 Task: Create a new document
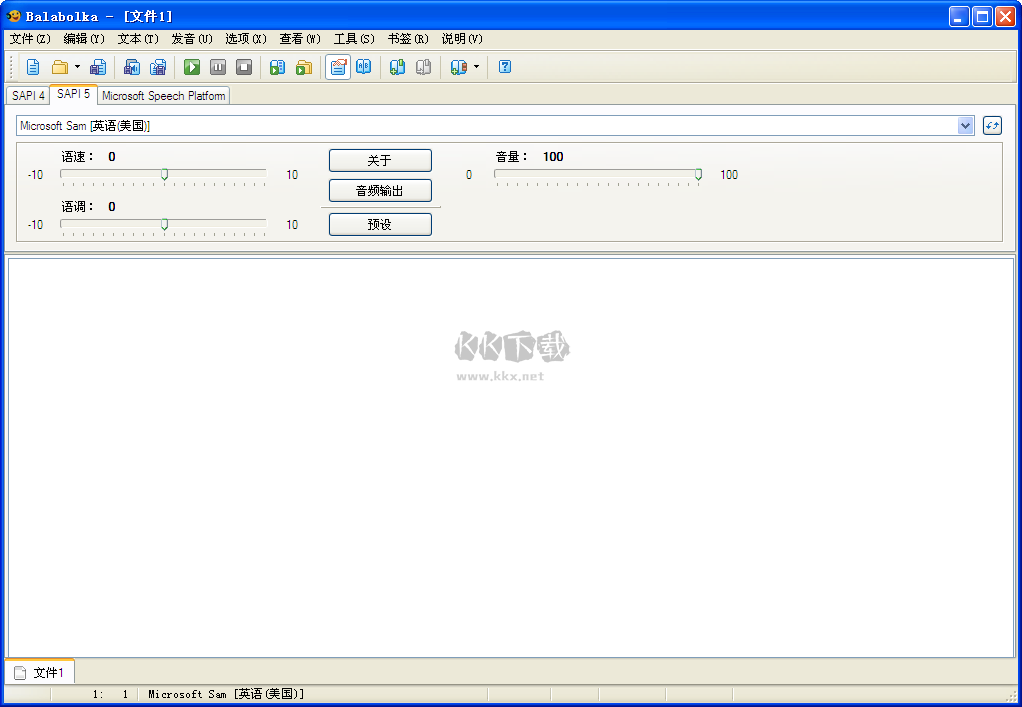point(33,67)
